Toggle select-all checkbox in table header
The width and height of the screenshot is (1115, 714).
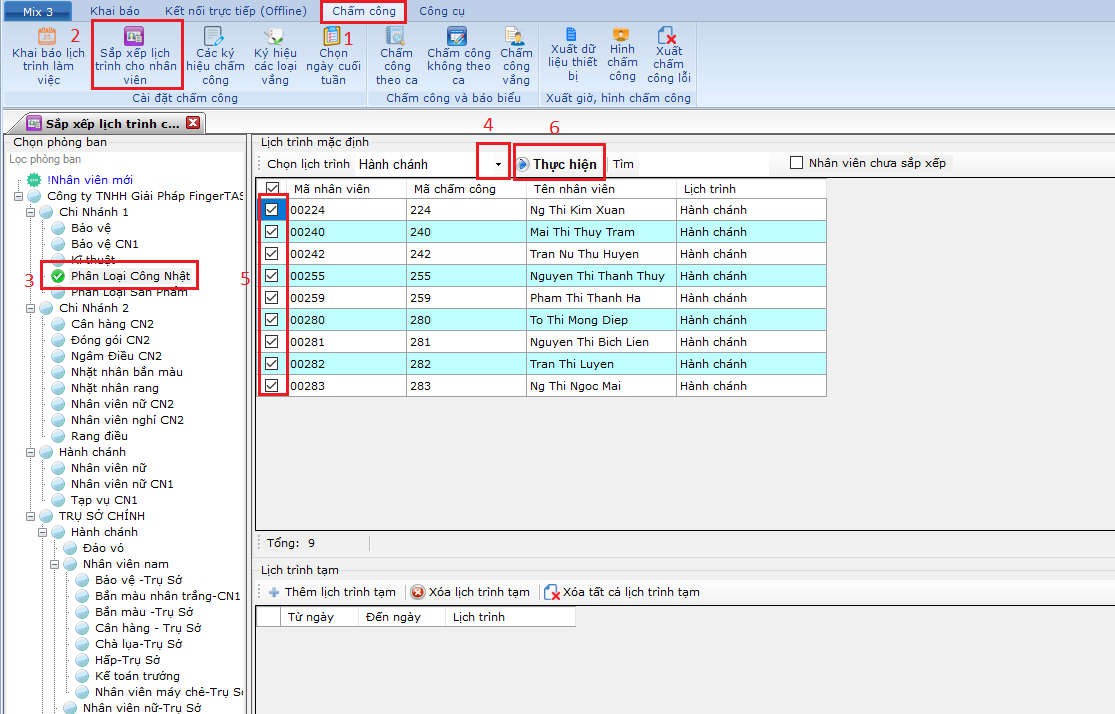pyautogui.click(x=272, y=188)
